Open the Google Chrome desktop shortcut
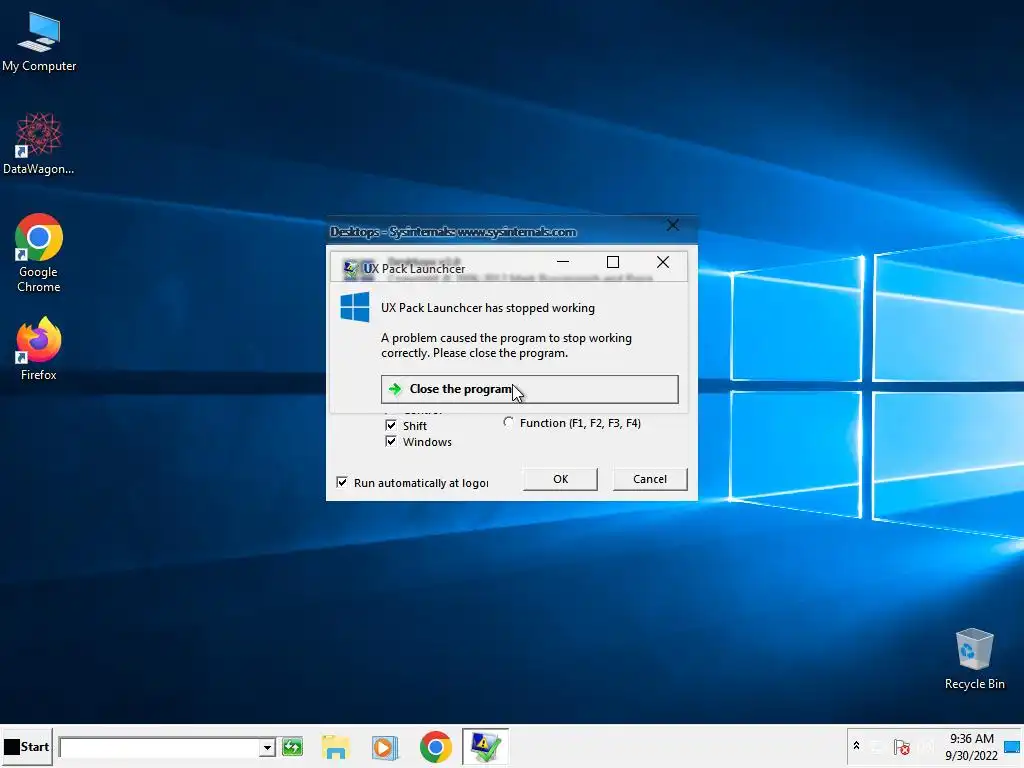1024x768 pixels. point(39,253)
